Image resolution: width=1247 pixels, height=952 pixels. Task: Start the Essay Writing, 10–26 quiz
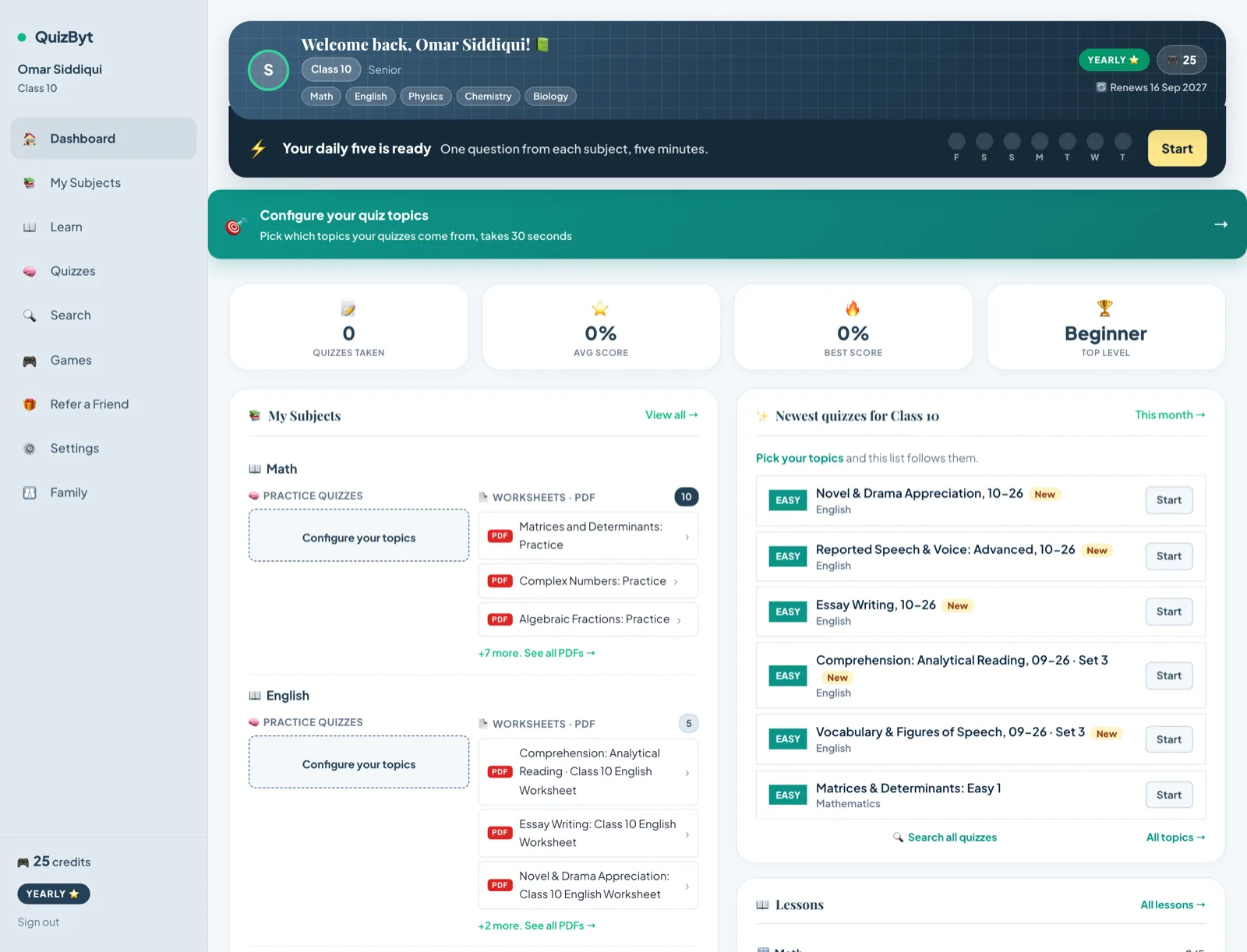1169,612
